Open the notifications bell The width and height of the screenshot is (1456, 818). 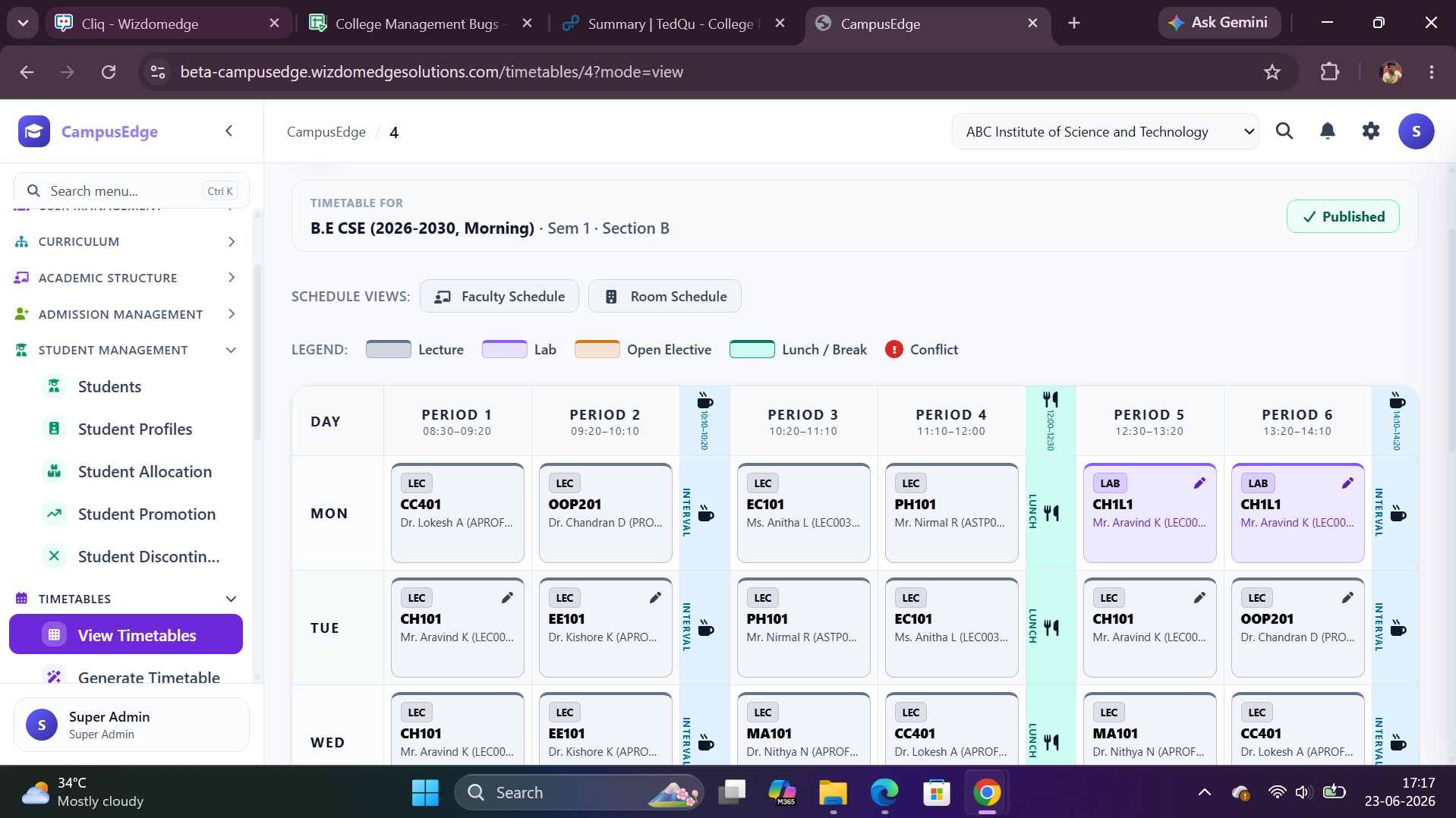point(1327,131)
